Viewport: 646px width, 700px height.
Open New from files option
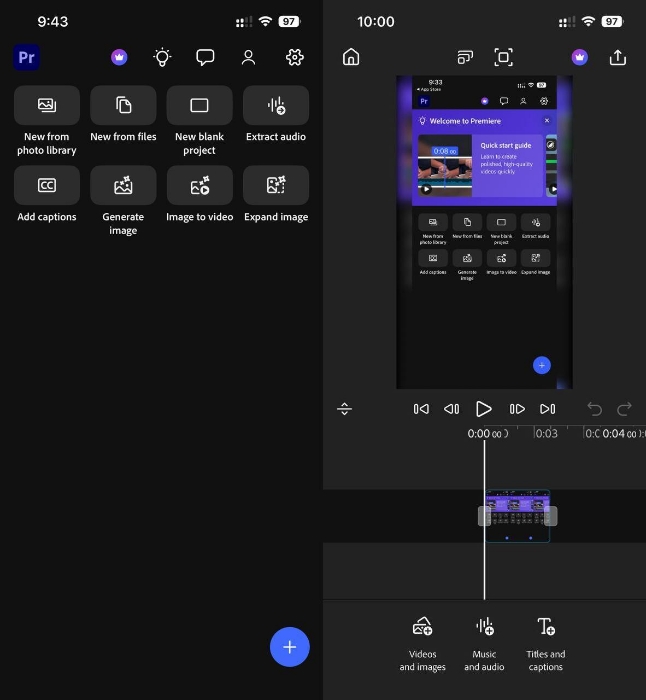(123, 106)
